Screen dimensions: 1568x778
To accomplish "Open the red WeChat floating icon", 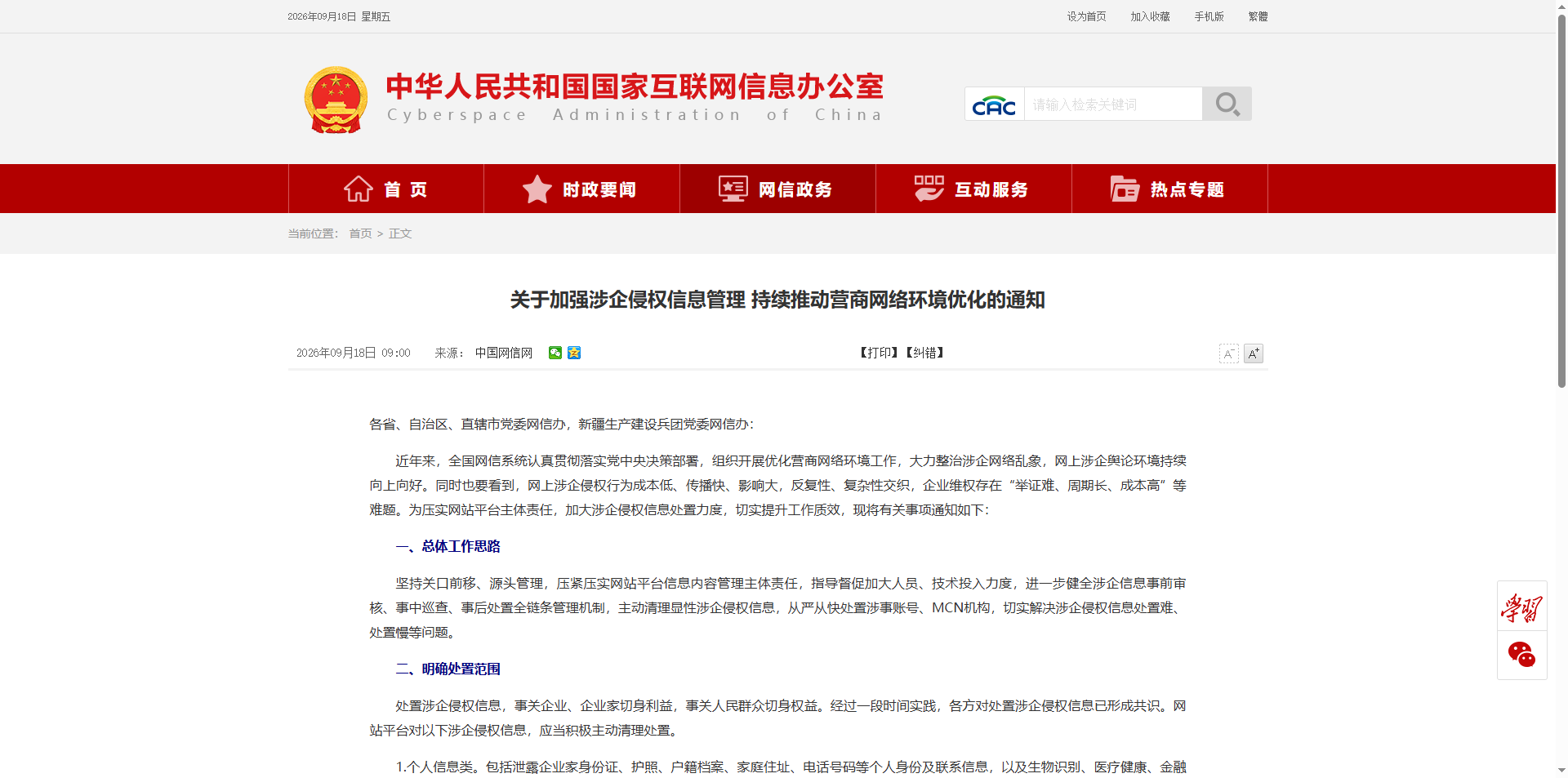I will pyautogui.click(x=1521, y=655).
